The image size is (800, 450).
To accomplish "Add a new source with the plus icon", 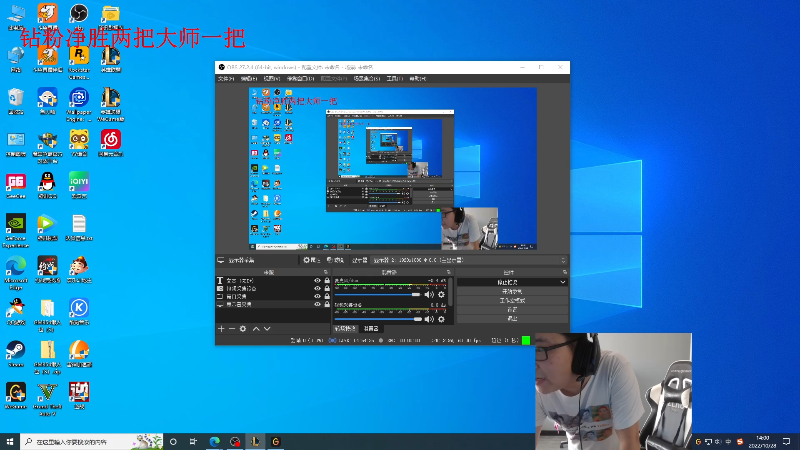I will point(221,329).
